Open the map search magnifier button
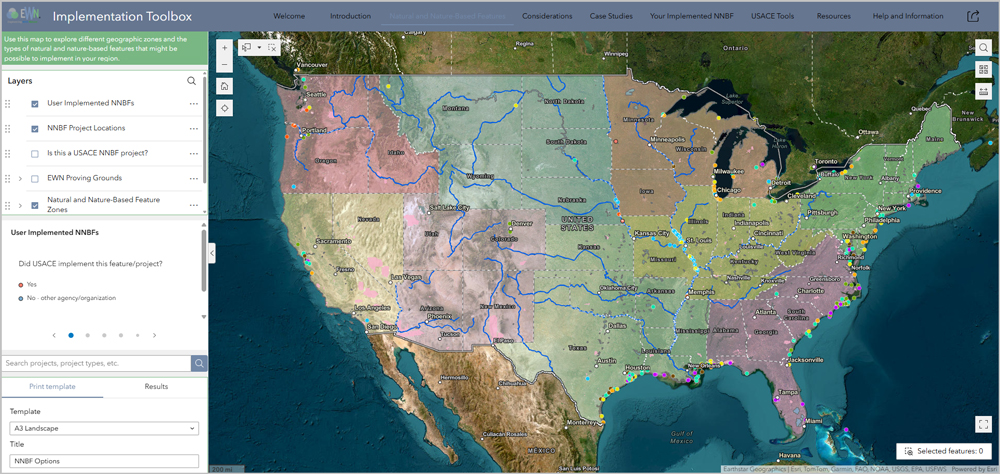Image resolution: width=1000 pixels, height=474 pixels. pos(983,48)
